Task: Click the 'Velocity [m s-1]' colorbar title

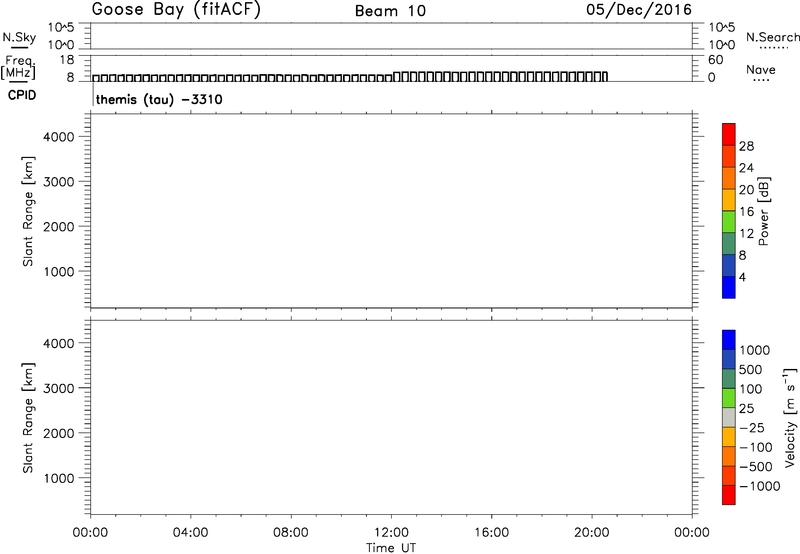Action: (x=790, y=417)
